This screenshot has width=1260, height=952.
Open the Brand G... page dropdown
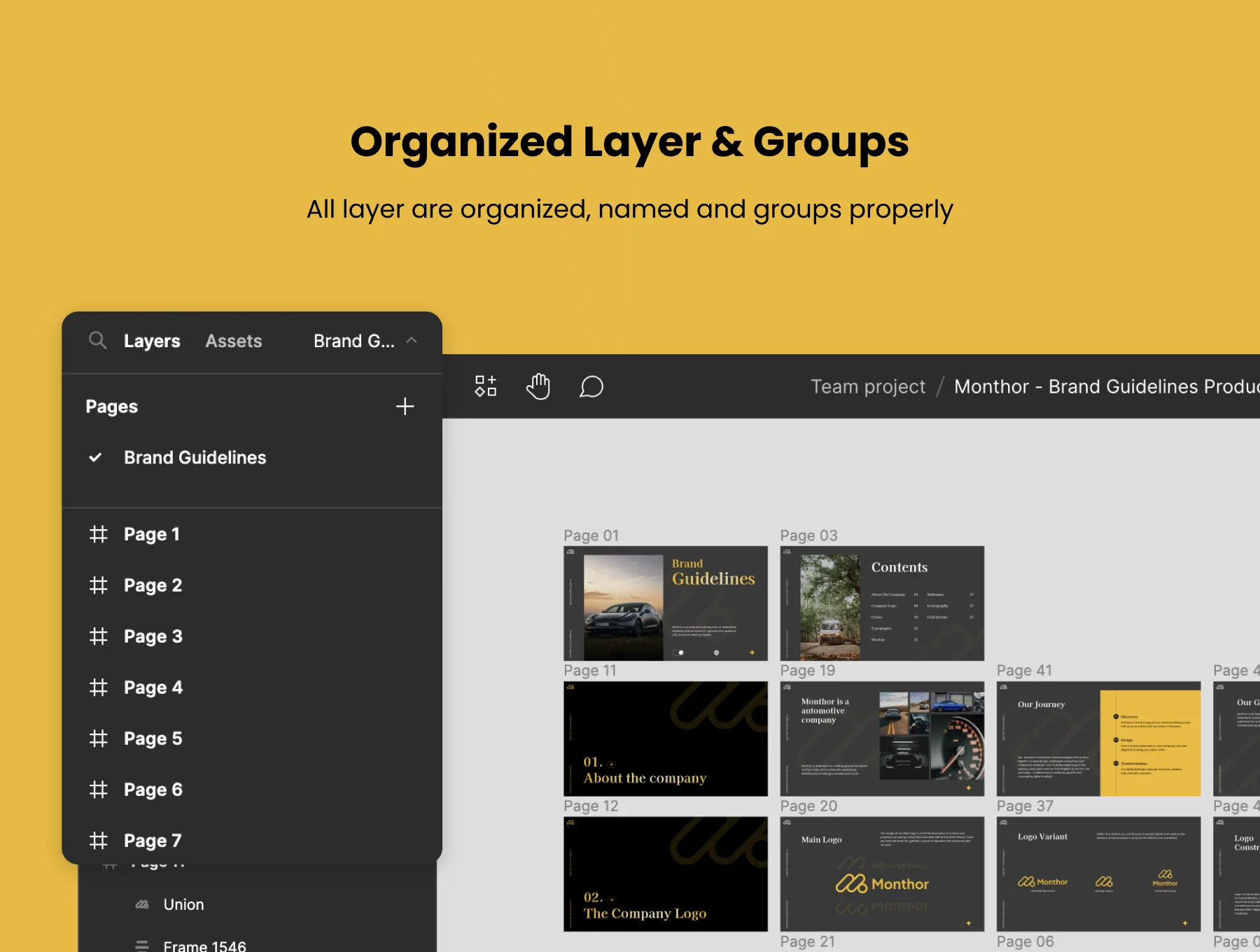[354, 341]
